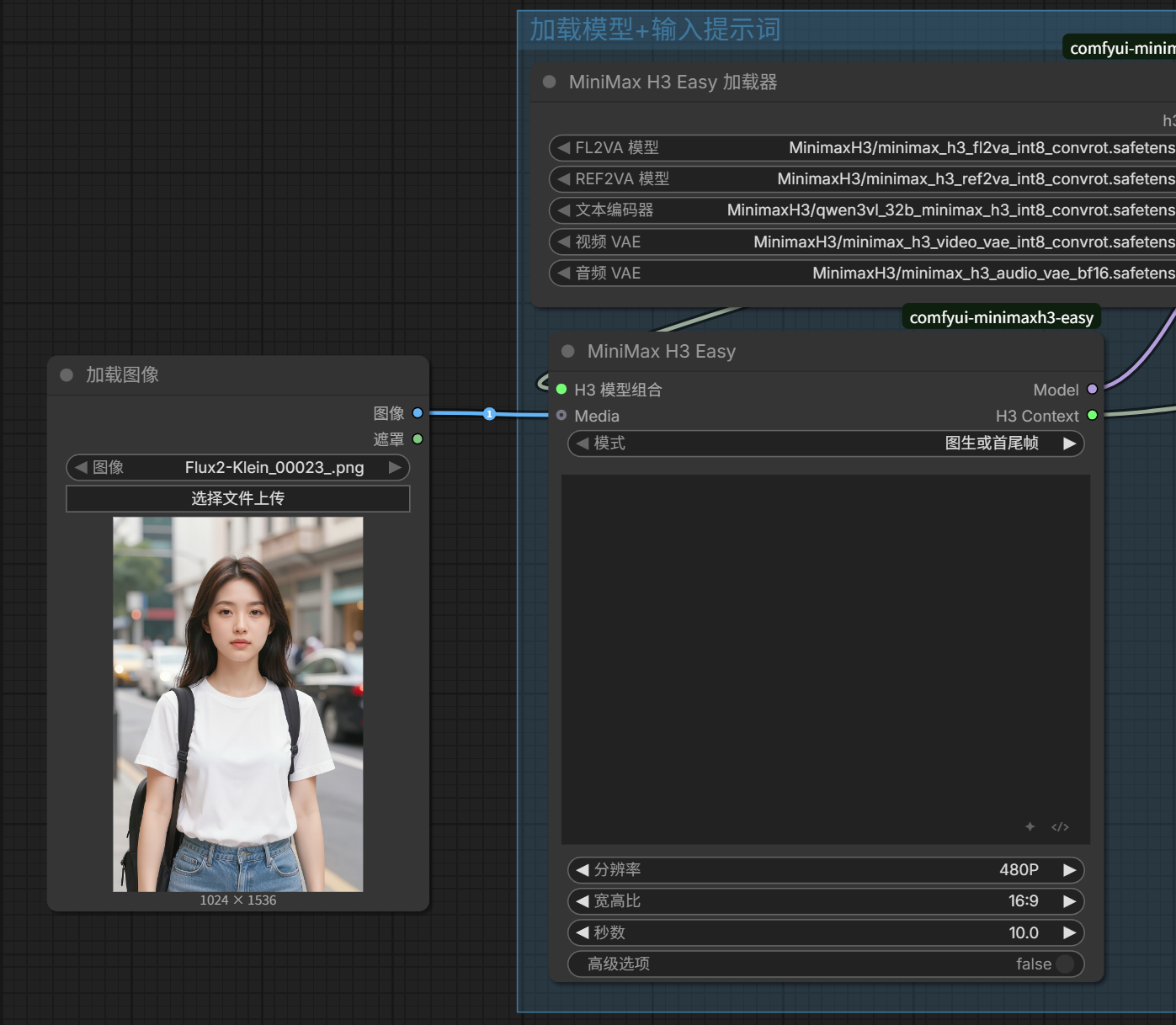1176x1025 pixels.
Task: Click the H3 模型组合 input socket
Action: click(561, 389)
